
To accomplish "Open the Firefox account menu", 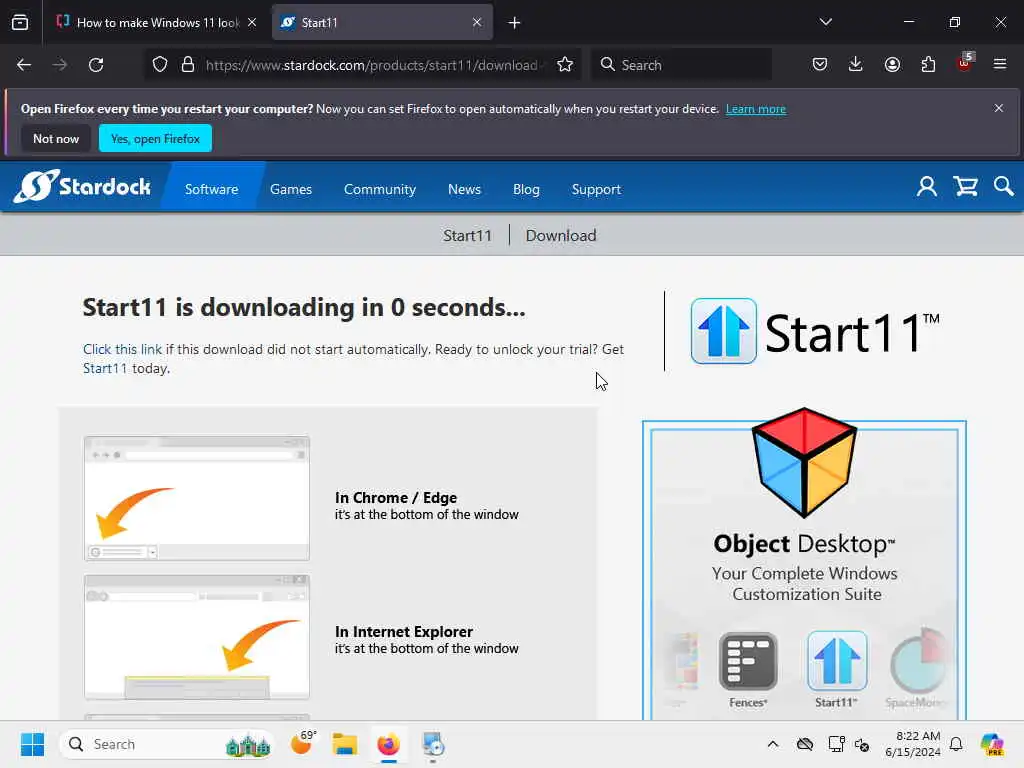I will pos(892,65).
